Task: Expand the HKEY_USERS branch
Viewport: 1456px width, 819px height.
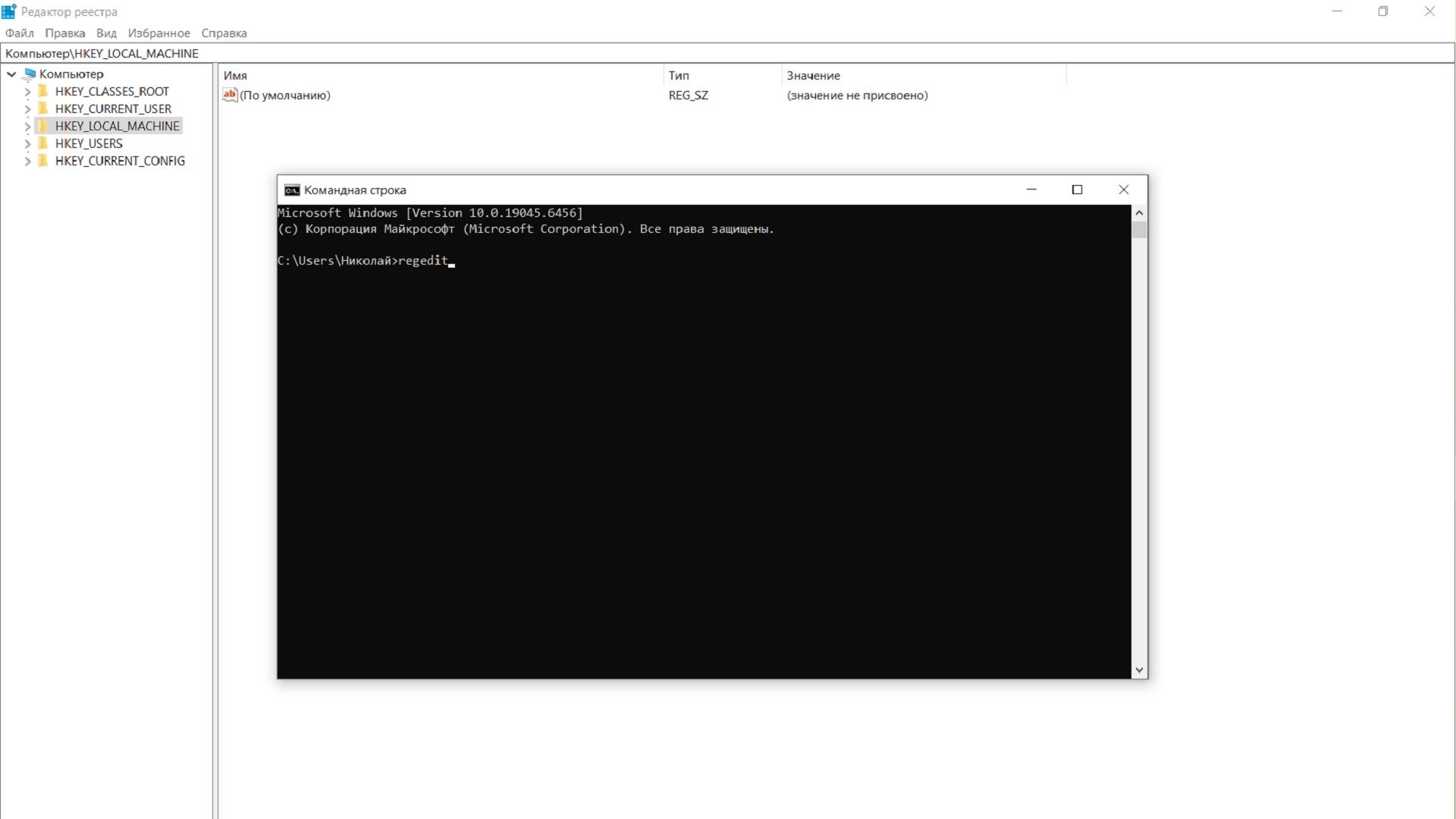Action: [27, 144]
